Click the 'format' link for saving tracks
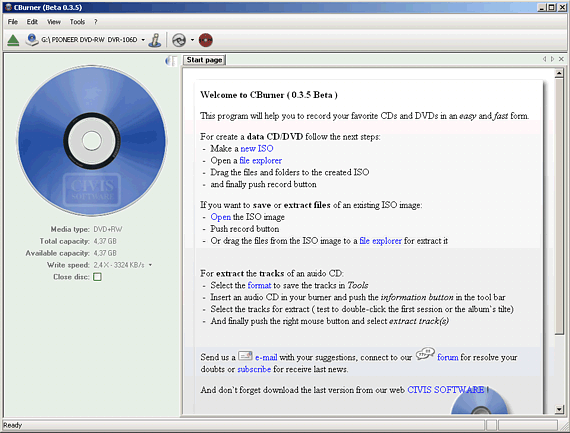The image size is (570, 433). [259, 285]
